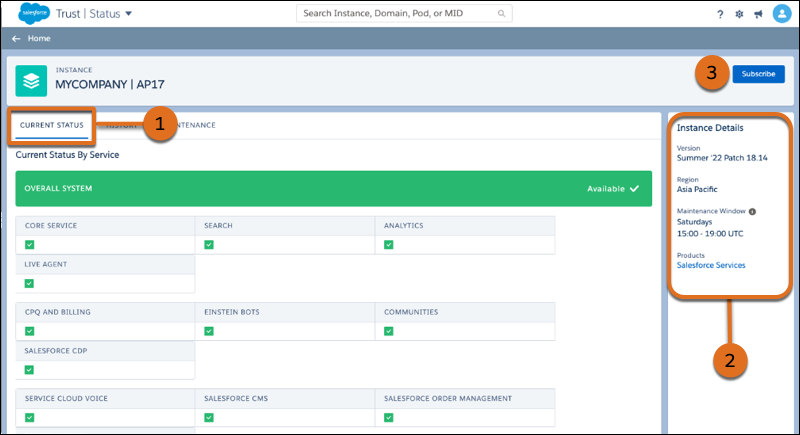Viewport: 800px width, 435px height.
Task: Click the Core Service status checkmark
Action: tap(30, 244)
